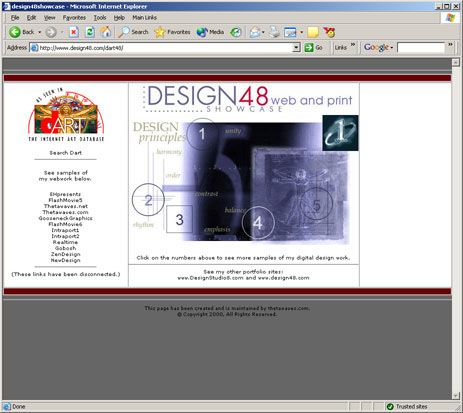Viewport: 463px width, 413px height.
Task: Click the Yahoo messenger toolbar icon
Action: click(x=329, y=32)
